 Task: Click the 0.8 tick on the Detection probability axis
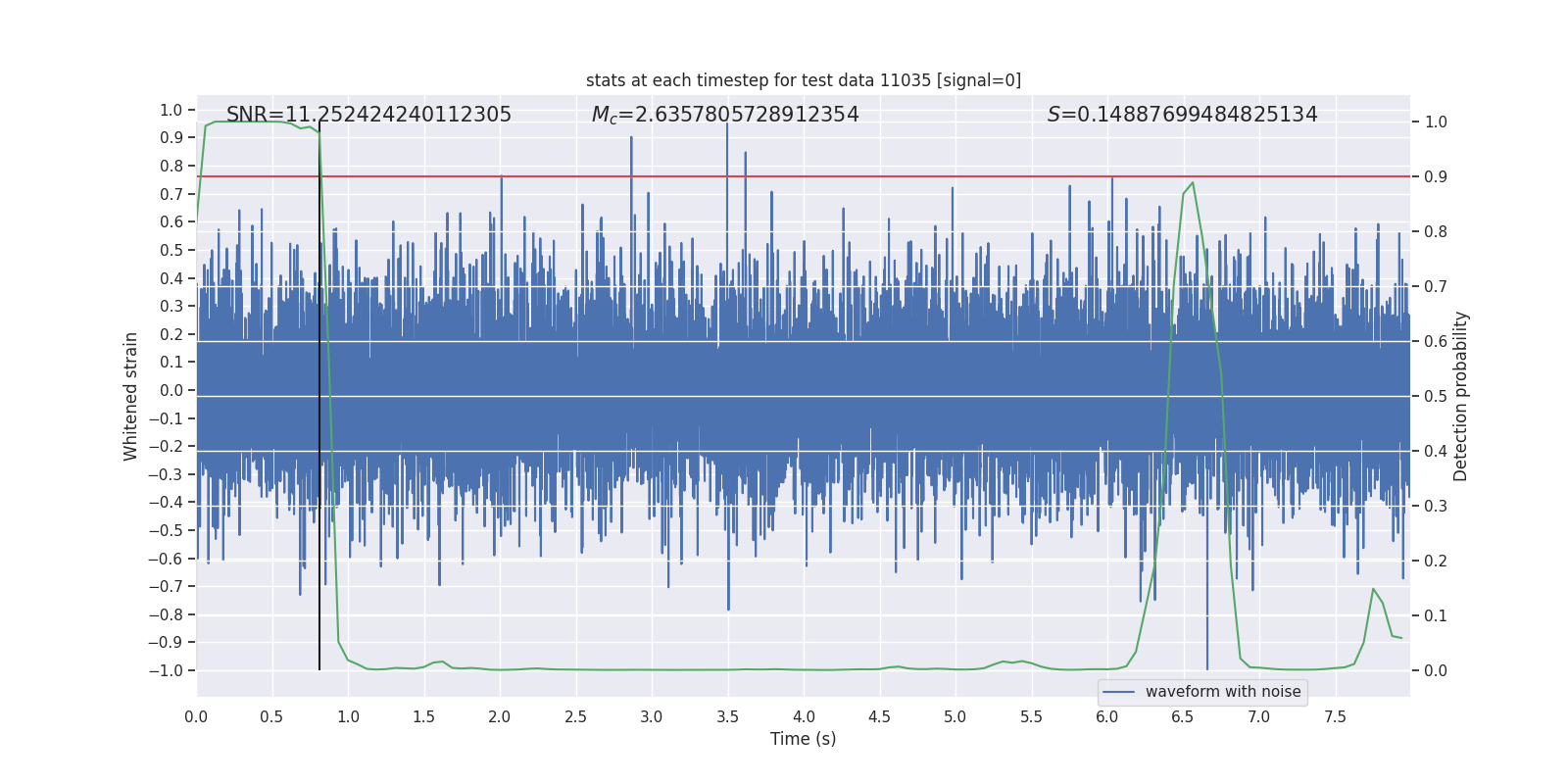point(1436,232)
